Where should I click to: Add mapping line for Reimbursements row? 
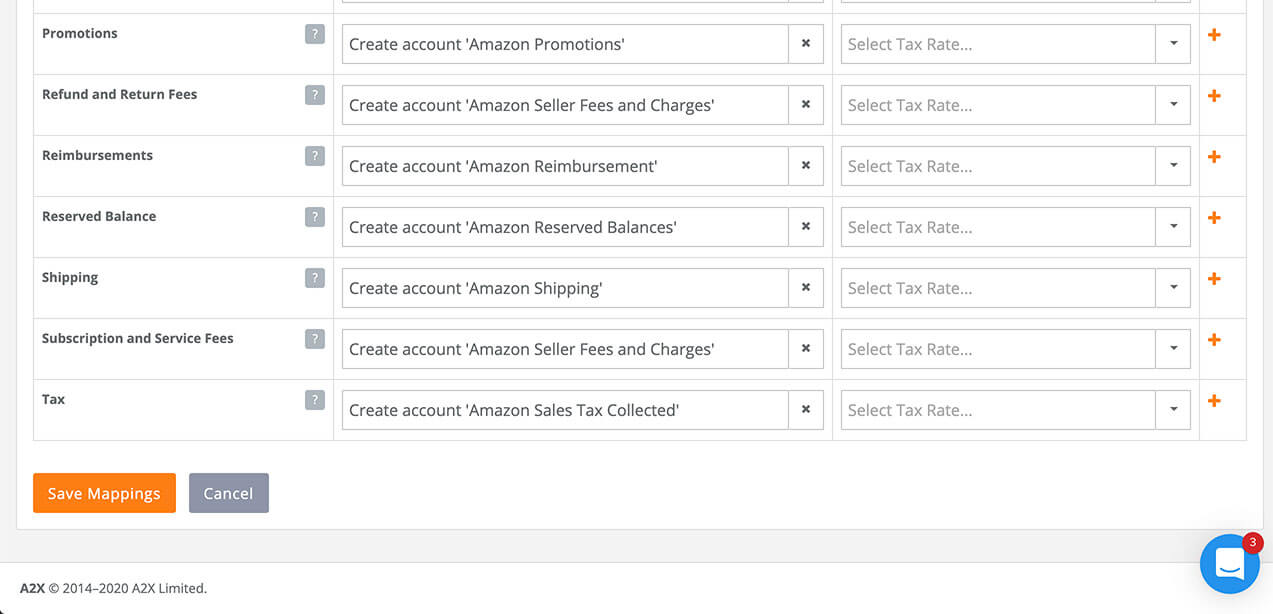[1214, 157]
